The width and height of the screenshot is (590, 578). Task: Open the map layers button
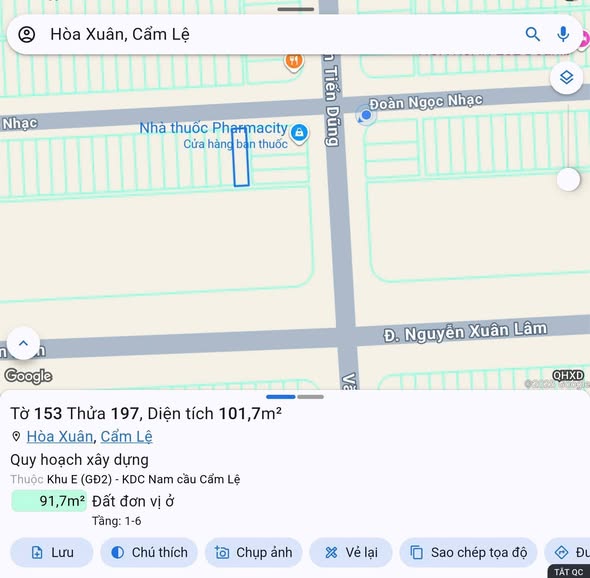(566, 78)
